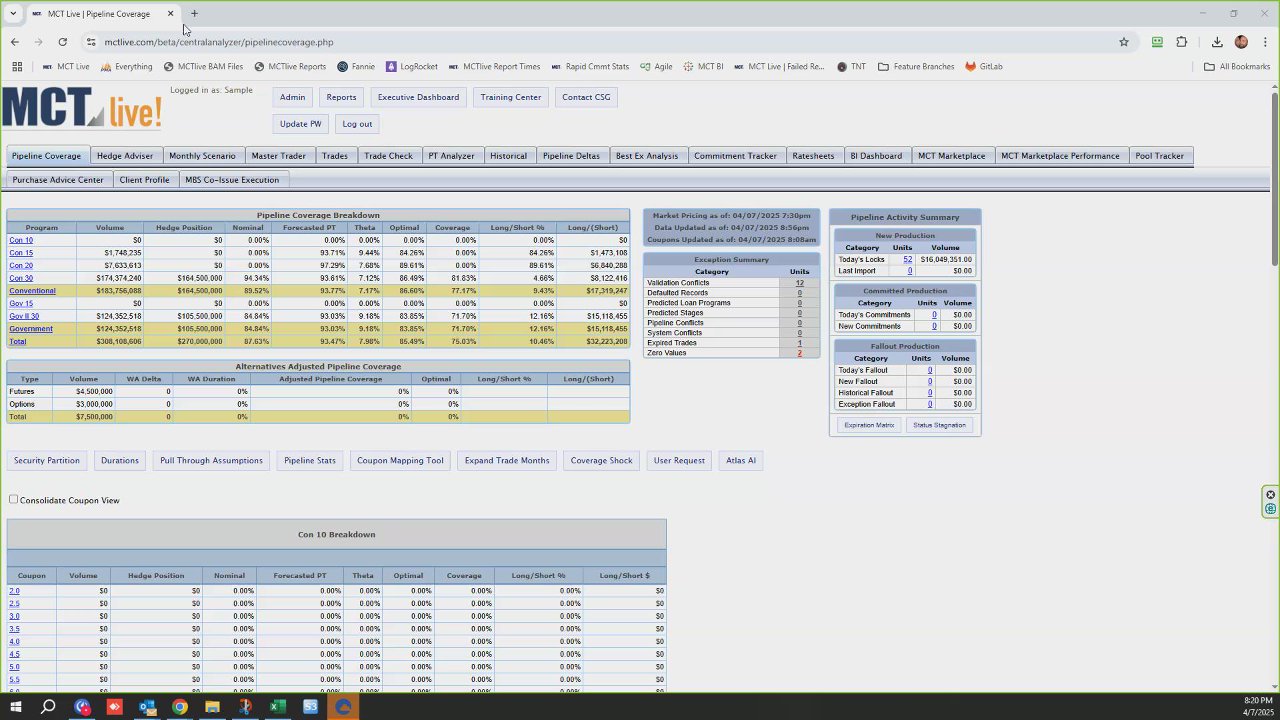Switch to the Hedge Adviser tab
The width and height of the screenshot is (1280, 720).
pos(125,156)
